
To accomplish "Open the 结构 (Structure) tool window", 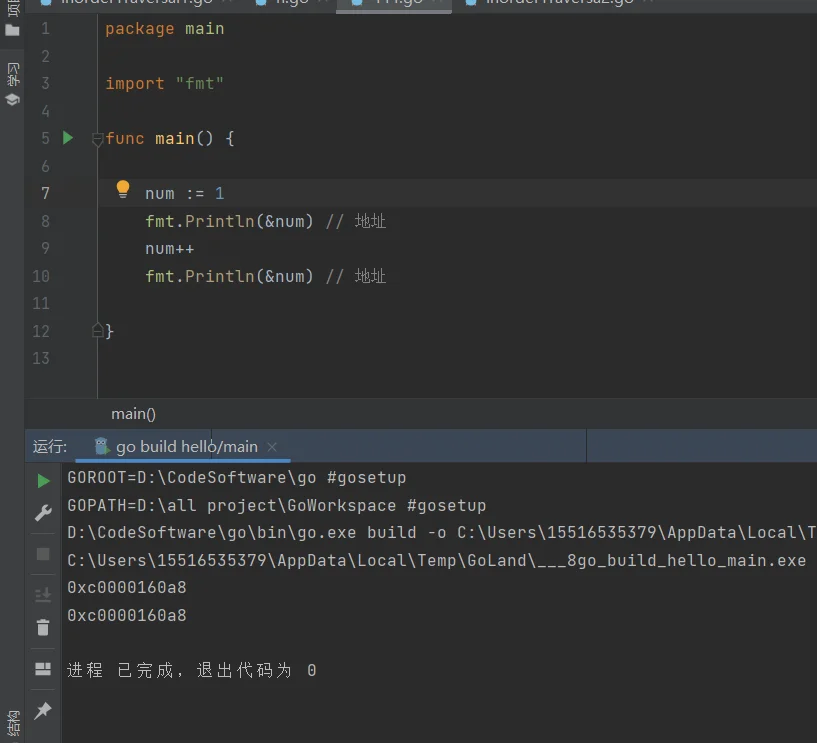I will pos(13,723).
